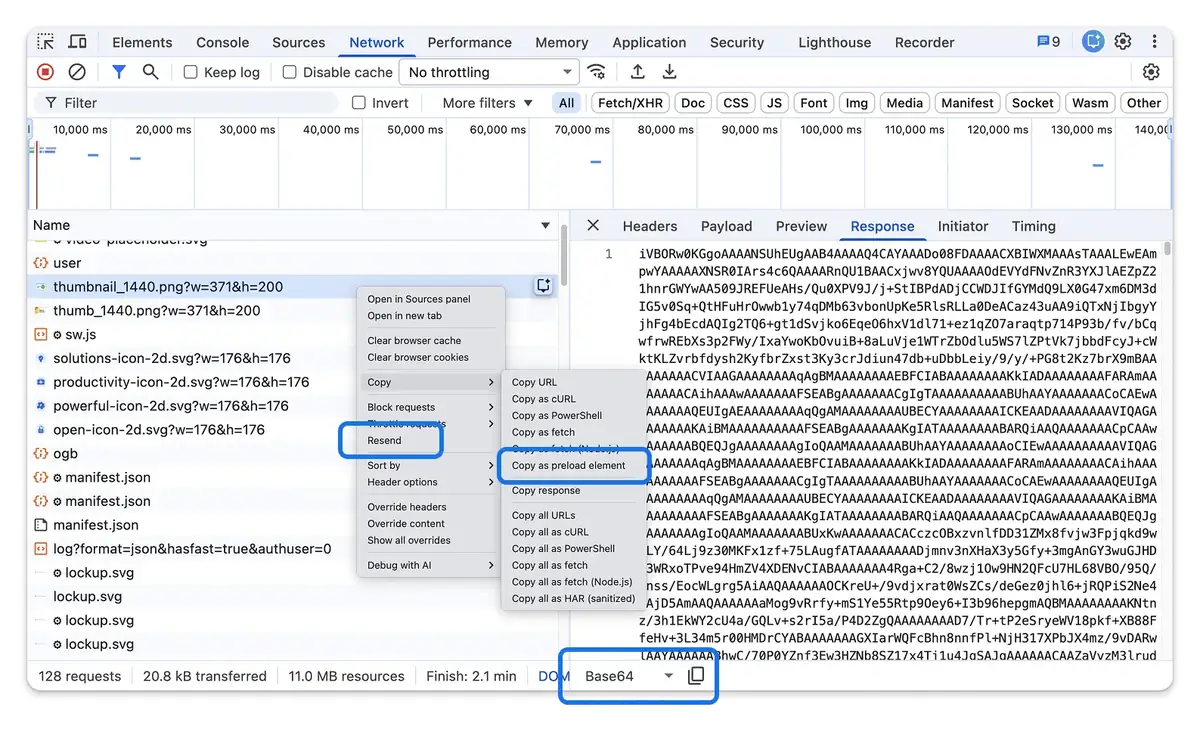The image size is (1200, 732).
Task: Filter by Img requests
Action: [856, 103]
